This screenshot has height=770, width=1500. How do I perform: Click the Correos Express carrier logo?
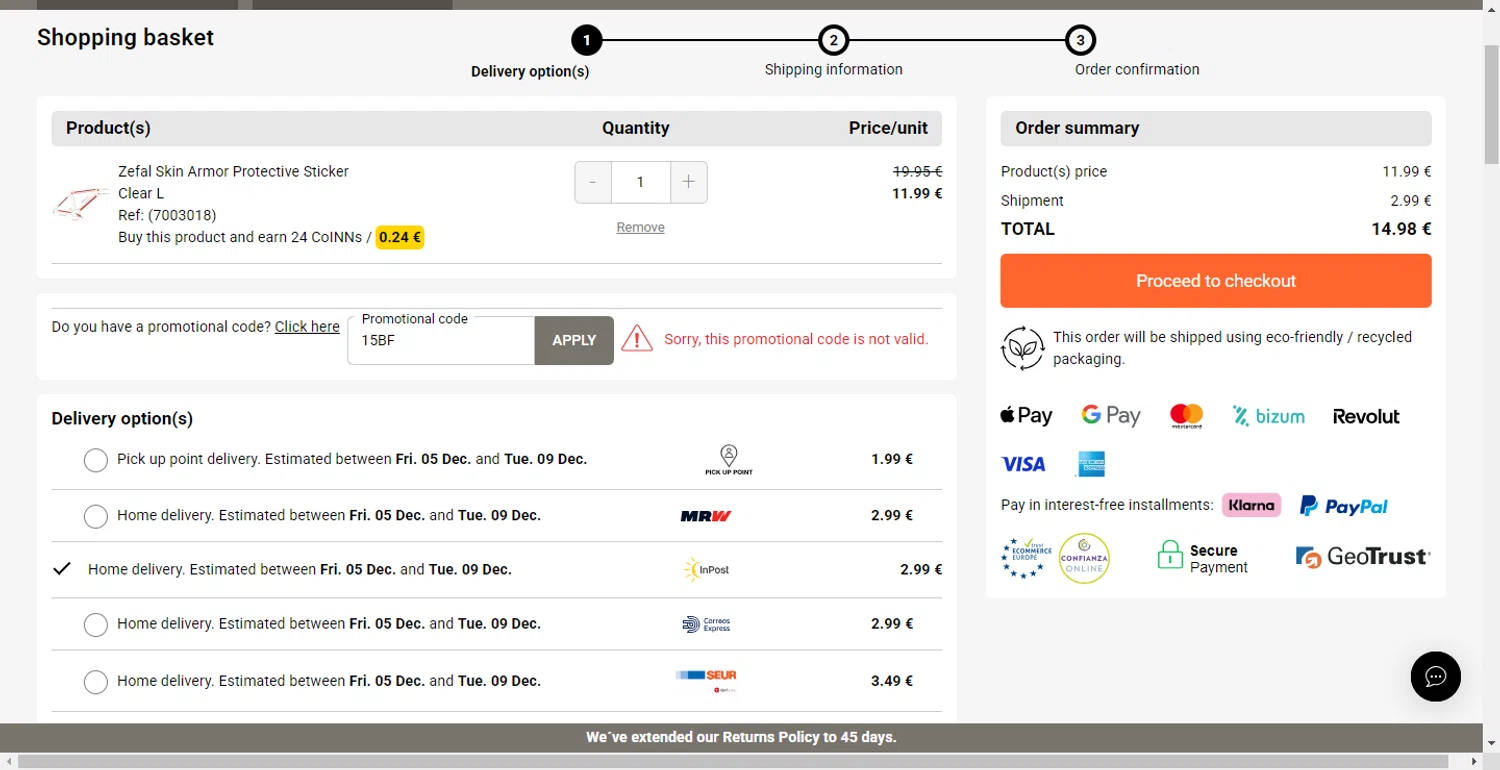[706, 624]
